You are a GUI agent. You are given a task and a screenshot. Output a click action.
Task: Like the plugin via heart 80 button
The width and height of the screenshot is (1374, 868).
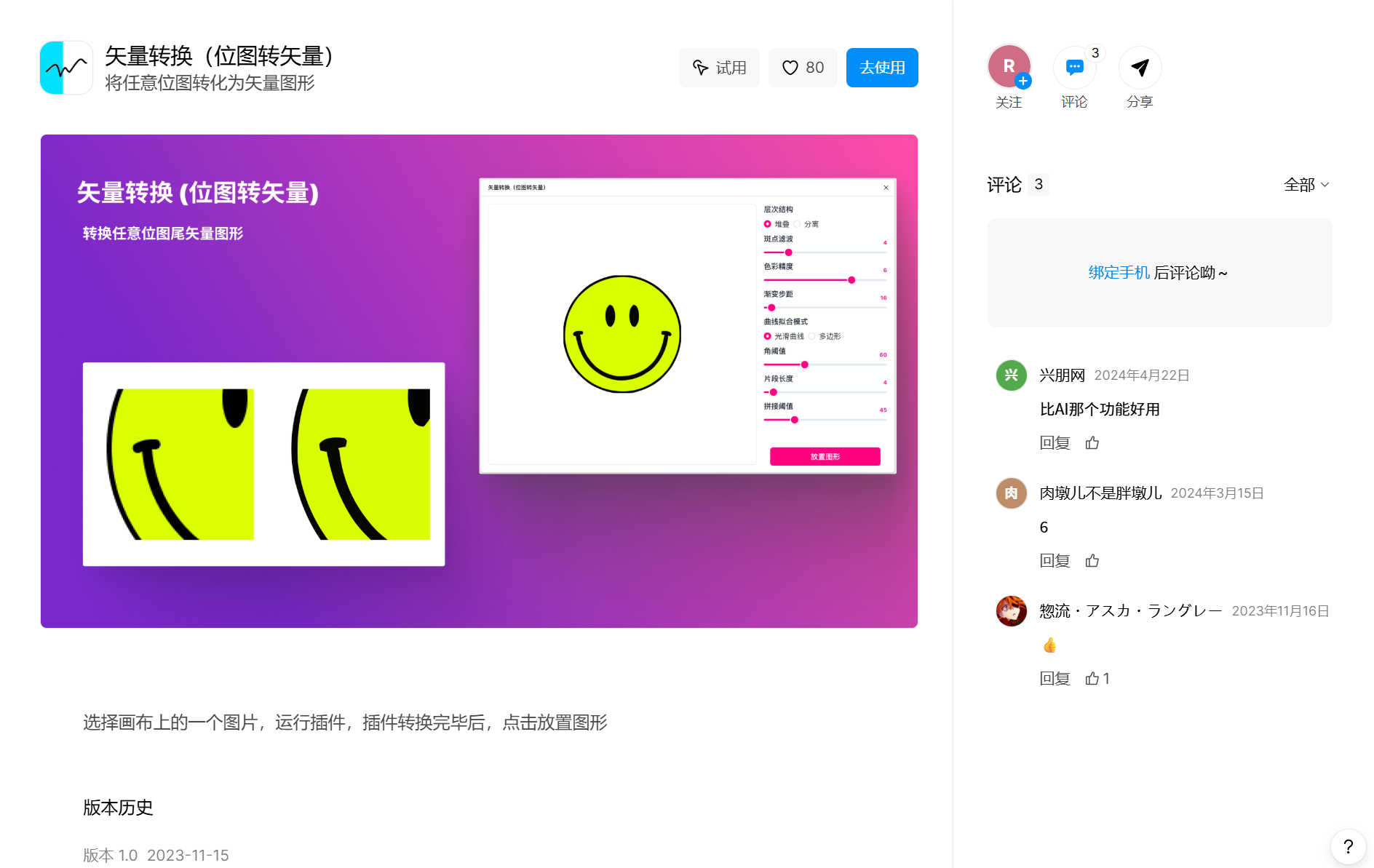pos(803,68)
